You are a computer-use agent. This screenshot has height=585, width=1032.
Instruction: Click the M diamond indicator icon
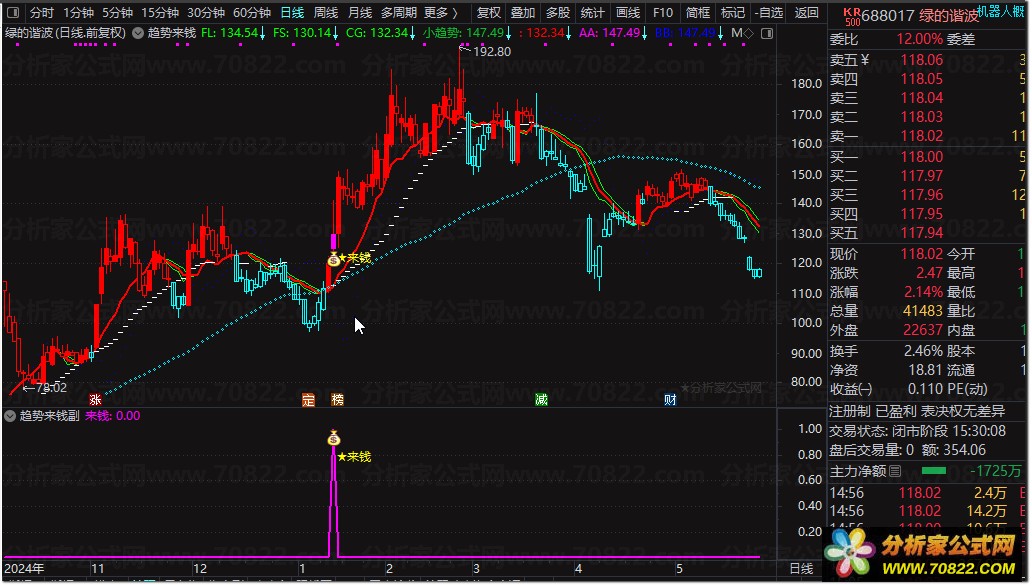click(742, 33)
